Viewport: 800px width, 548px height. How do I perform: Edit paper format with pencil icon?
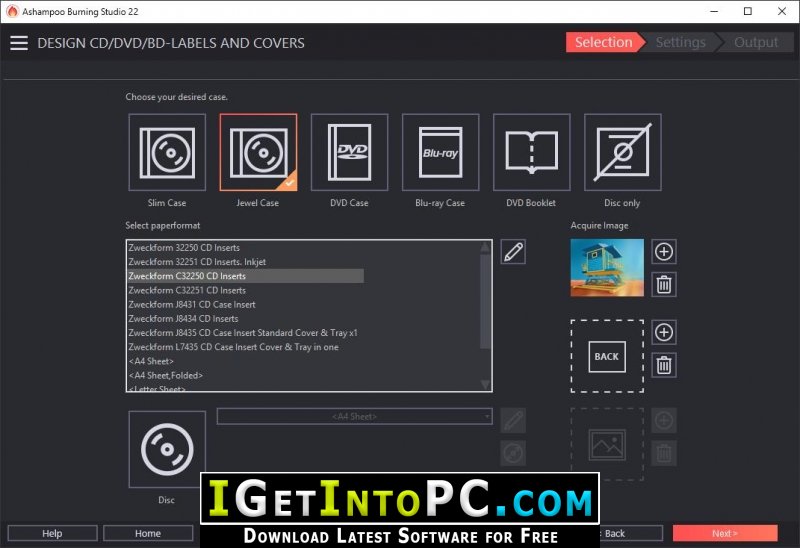tap(513, 252)
